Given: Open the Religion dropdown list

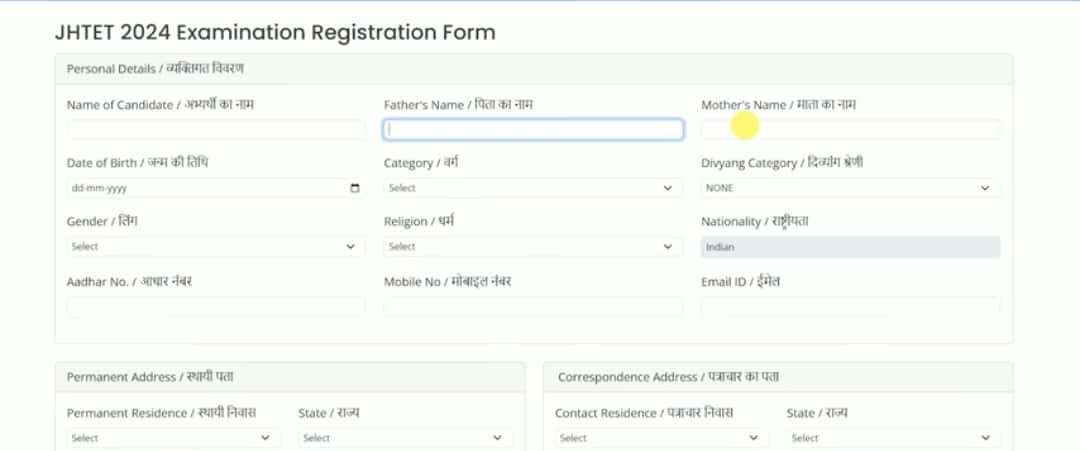Looking at the screenshot, I should point(533,247).
